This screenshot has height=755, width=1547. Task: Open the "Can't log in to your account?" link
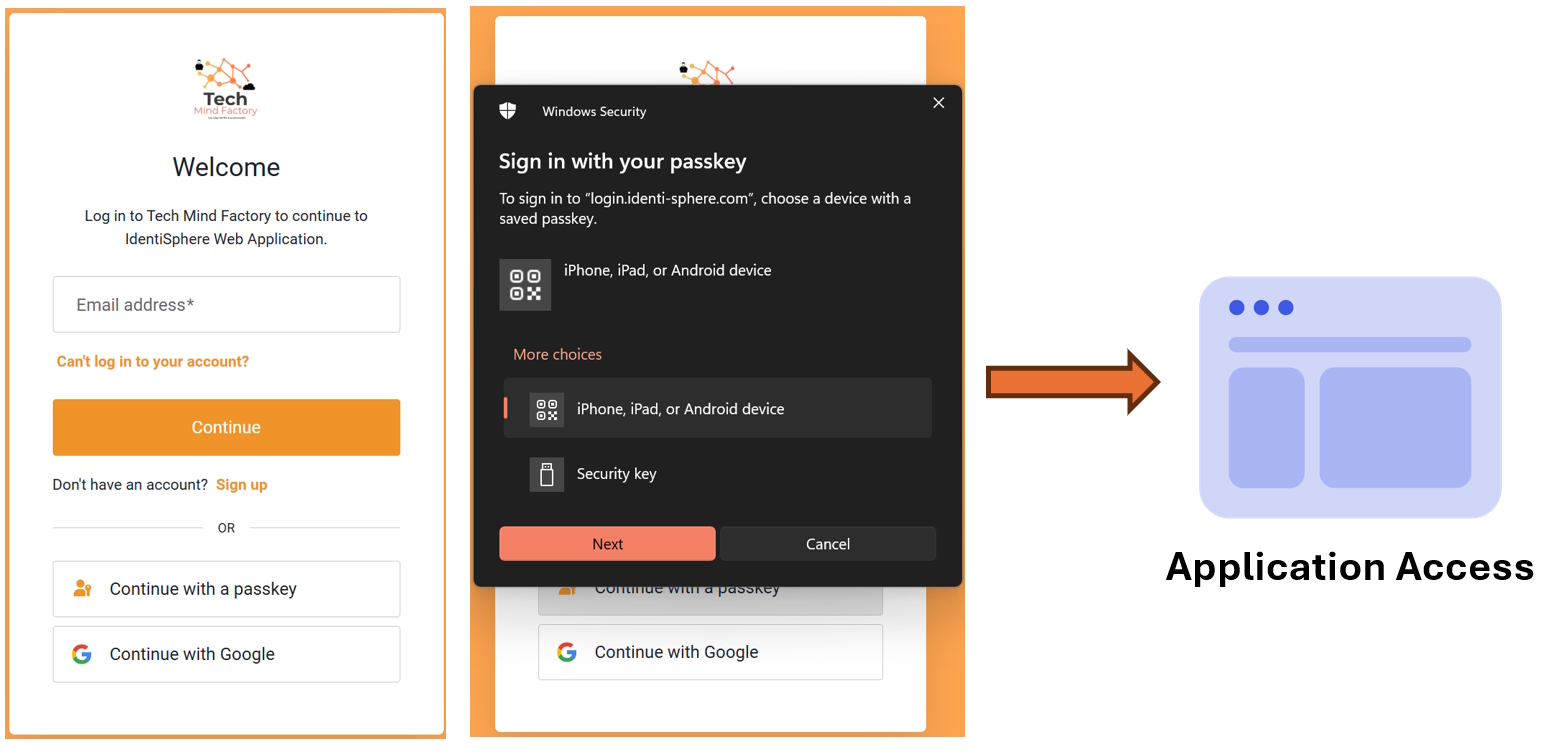pyautogui.click(x=153, y=361)
